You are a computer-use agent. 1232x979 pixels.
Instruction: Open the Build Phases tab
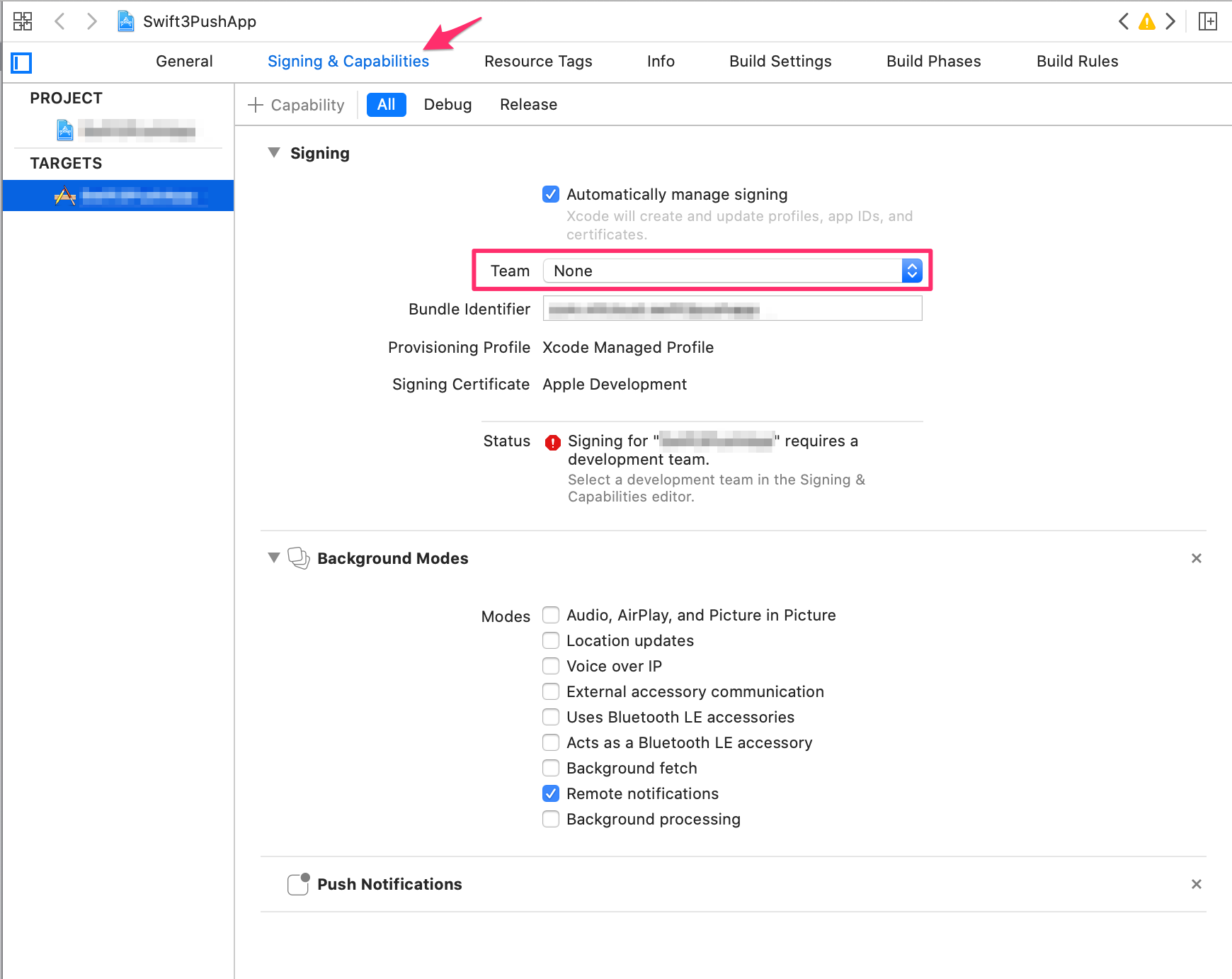click(933, 62)
